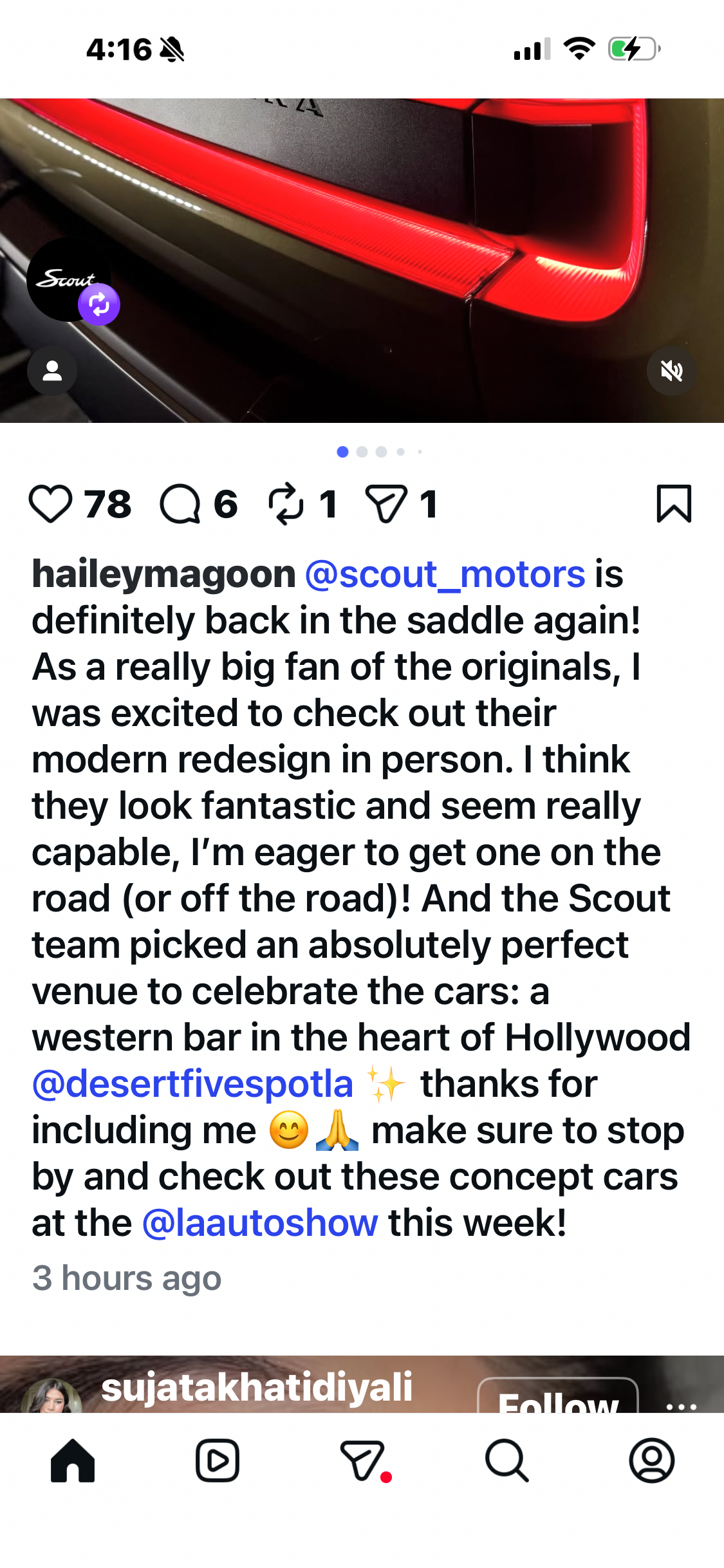The height and width of the screenshot is (1568, 724).
Task: Unmute the video with the speaker icon
Action: pos(671,371)
